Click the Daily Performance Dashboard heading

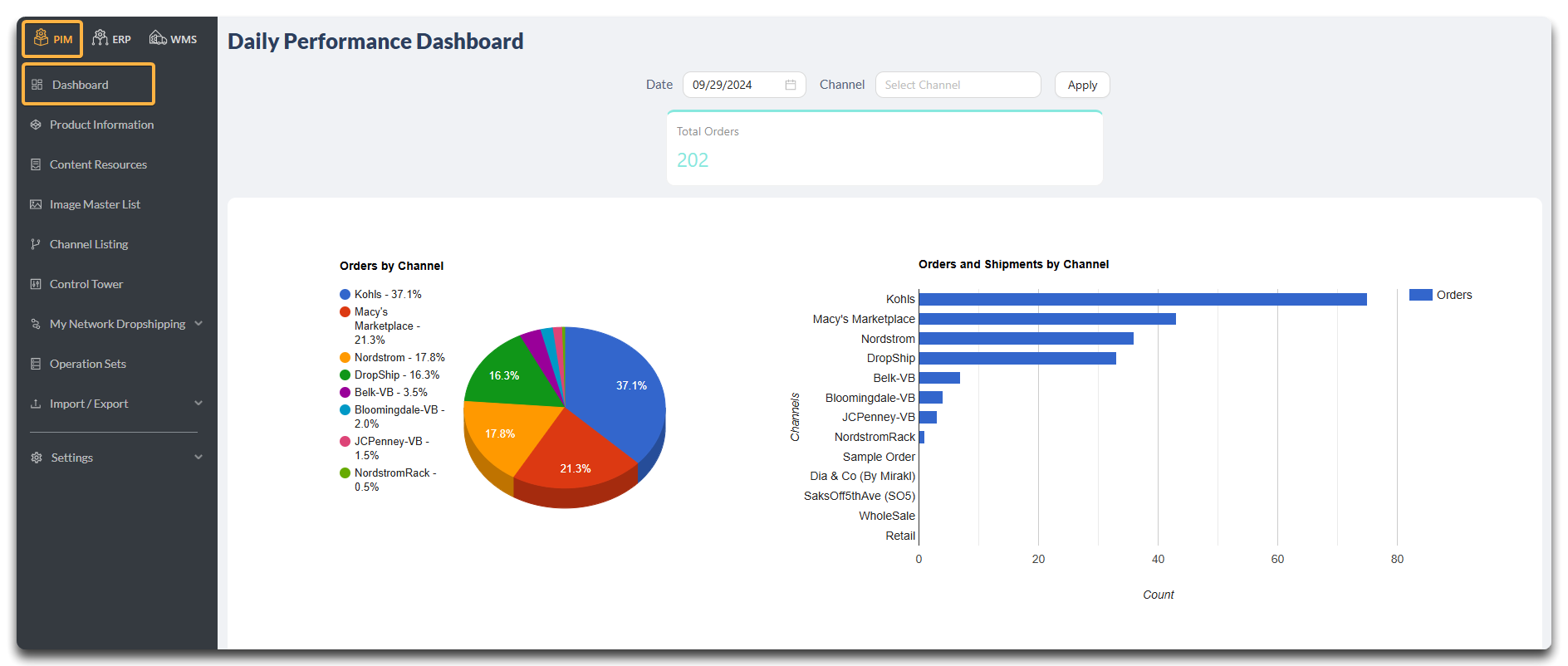tap(375, 41)
